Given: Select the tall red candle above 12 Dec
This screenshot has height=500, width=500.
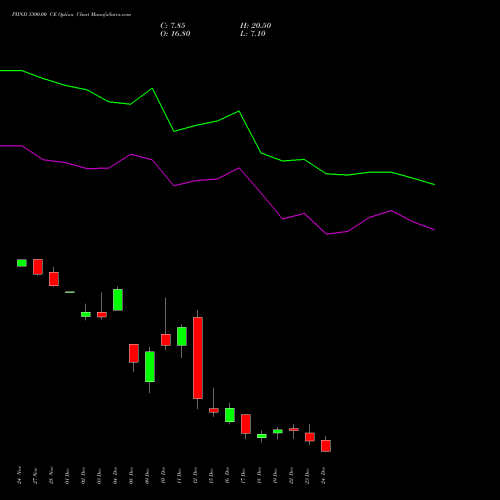Looking at the screenshot, I should 198,358.
